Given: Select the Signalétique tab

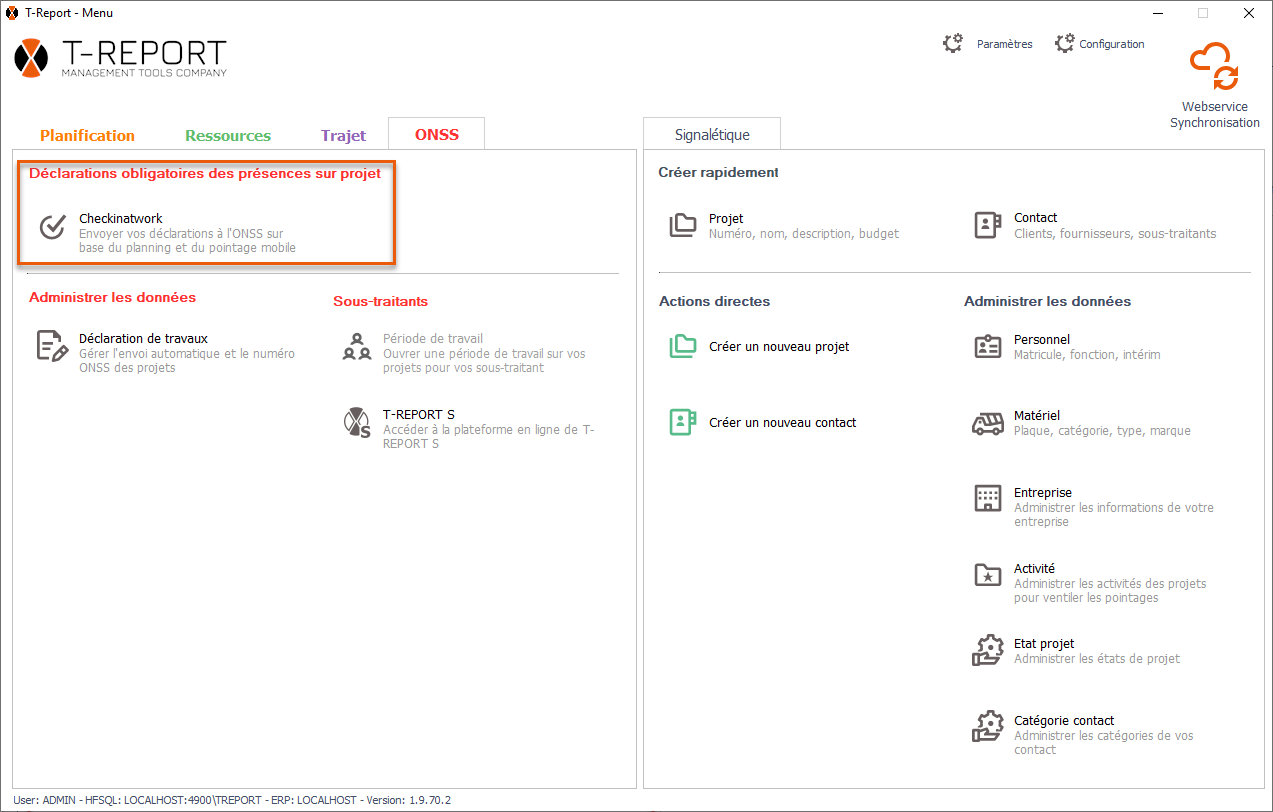Looking at the screenshot, I should [x=712, y=135].
